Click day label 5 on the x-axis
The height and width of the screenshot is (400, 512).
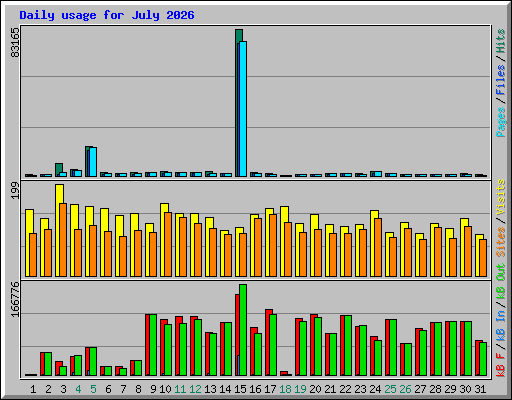[x=93, y=389]
